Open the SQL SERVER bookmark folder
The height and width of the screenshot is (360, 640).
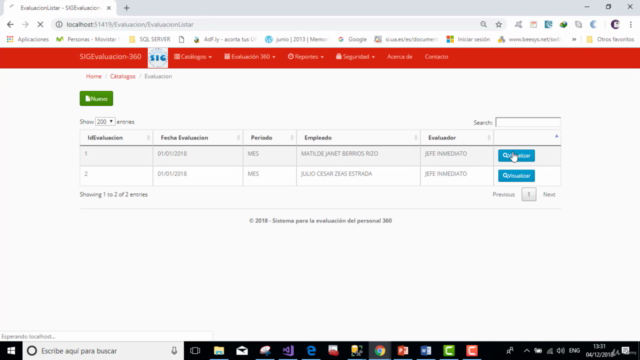point(150,39)
